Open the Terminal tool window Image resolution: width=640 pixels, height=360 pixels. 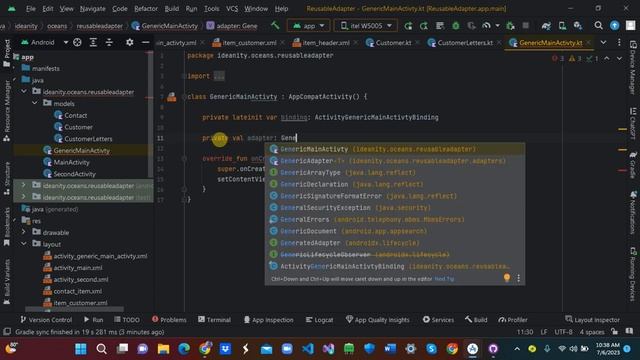(215, 320)
